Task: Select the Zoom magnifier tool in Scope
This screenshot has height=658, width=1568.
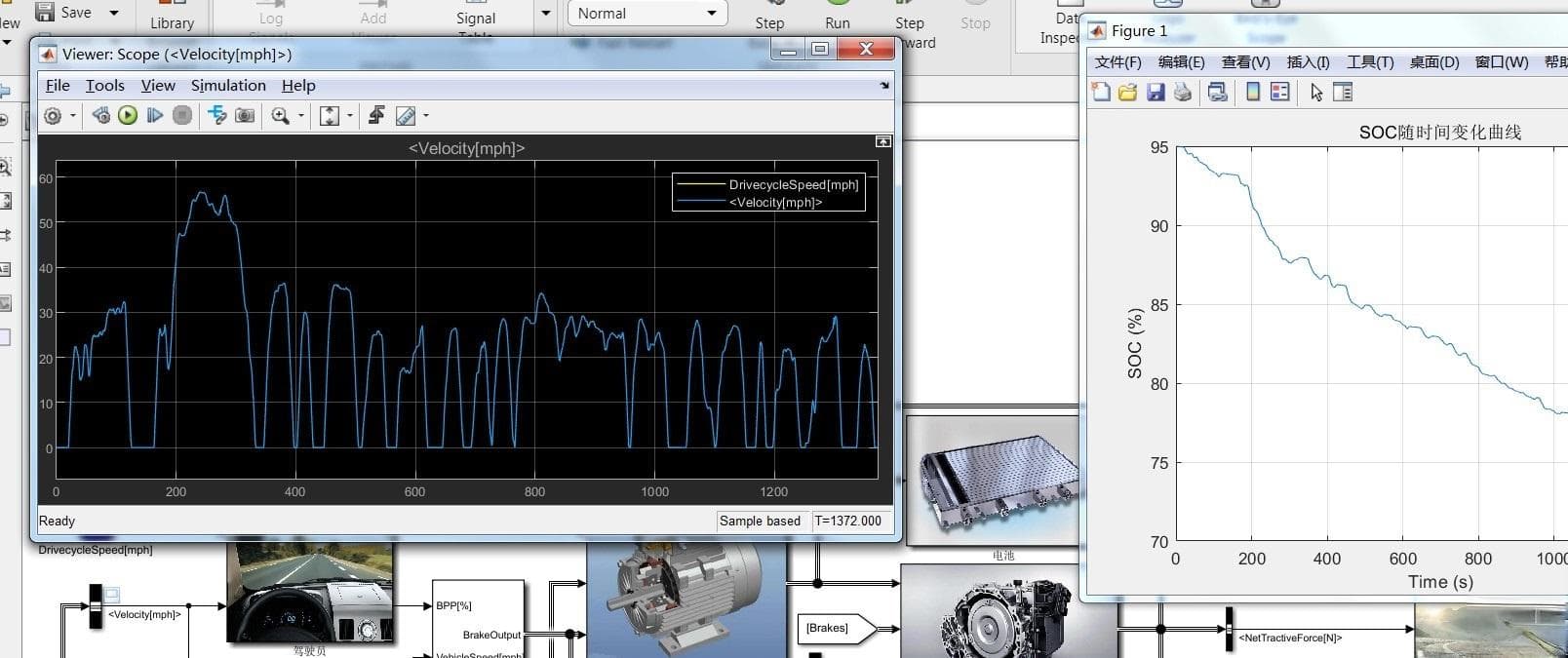Action: point(281,116)
